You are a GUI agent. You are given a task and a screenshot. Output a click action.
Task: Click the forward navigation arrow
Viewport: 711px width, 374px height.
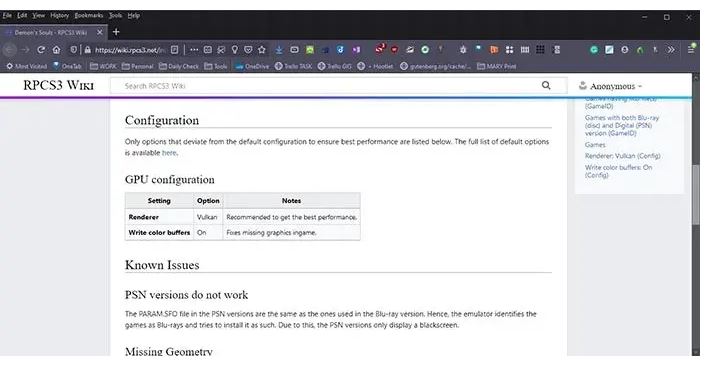25,50
